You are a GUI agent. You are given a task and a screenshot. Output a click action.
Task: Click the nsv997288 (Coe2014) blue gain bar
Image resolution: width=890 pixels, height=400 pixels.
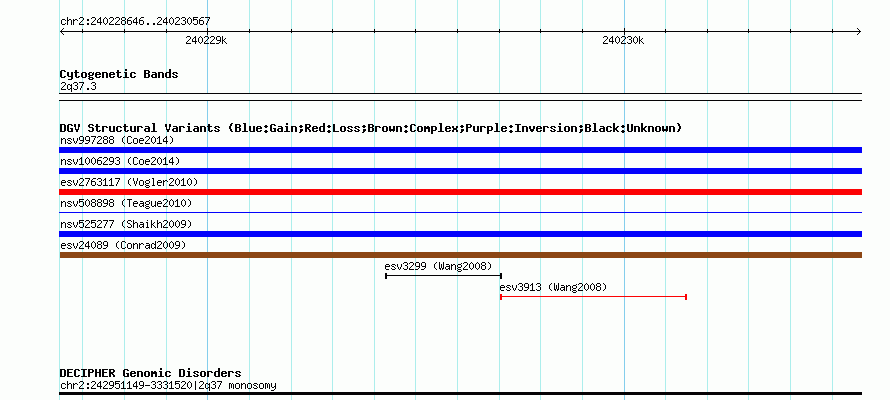[x=460, y=150]
